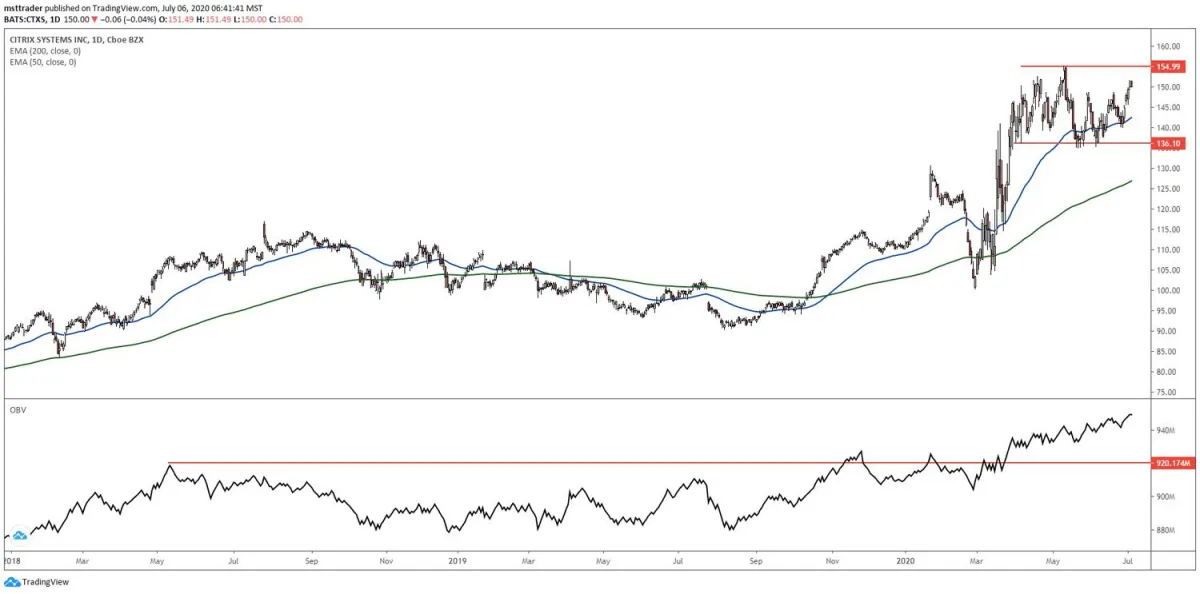The height and width of the screenshot is (594, 1200).
Task: Click the 120.00 price axis label
Action: click(x=1169, y=209)
